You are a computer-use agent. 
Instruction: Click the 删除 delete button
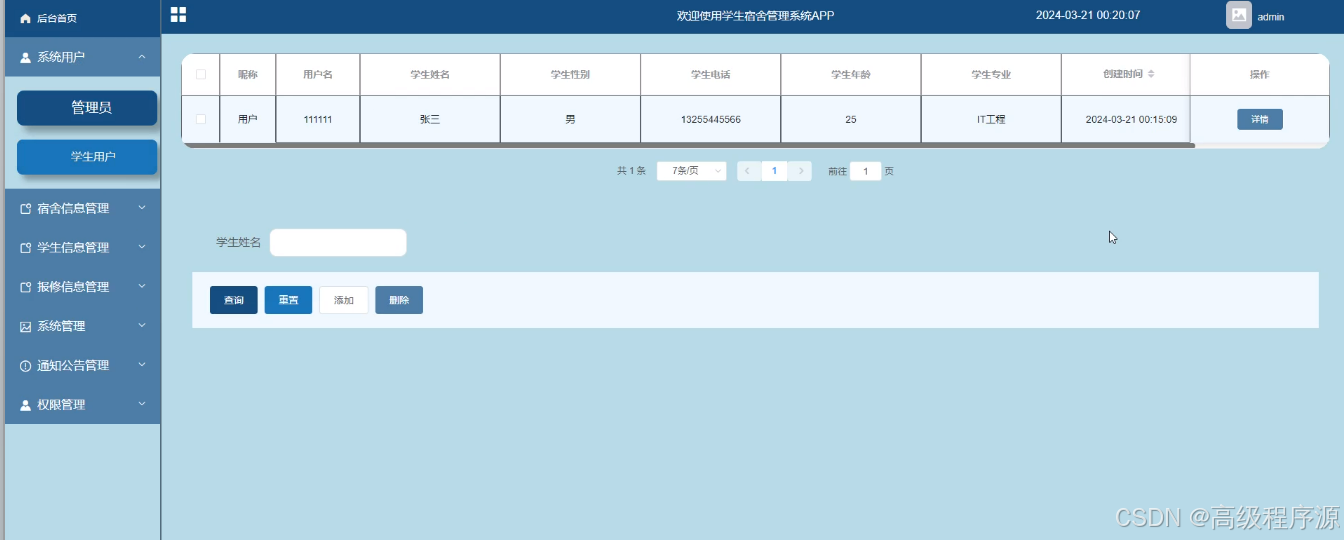click(x=399, y=300)
